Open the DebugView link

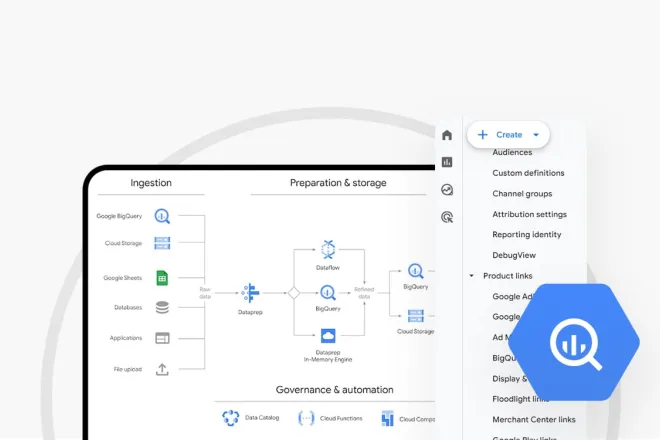tap(515, 255)
